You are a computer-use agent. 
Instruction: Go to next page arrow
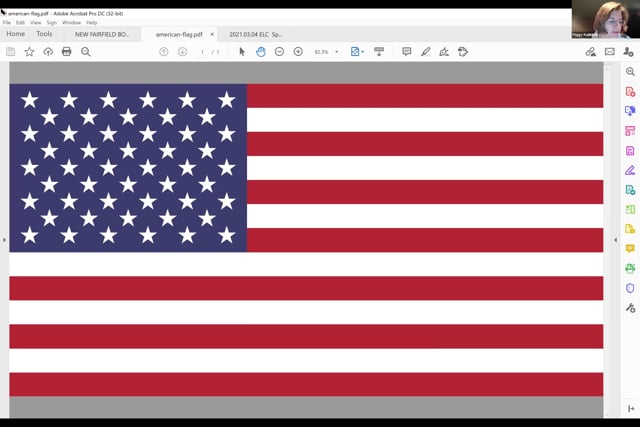click(182, 52)
